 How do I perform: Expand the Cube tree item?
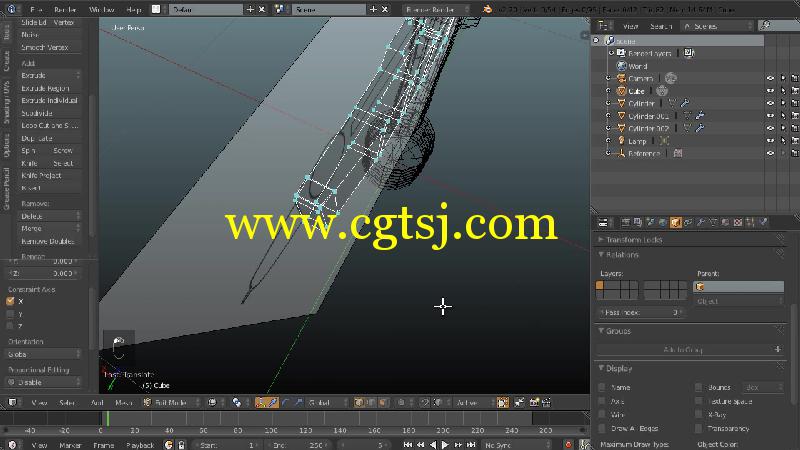coord(608,91)
